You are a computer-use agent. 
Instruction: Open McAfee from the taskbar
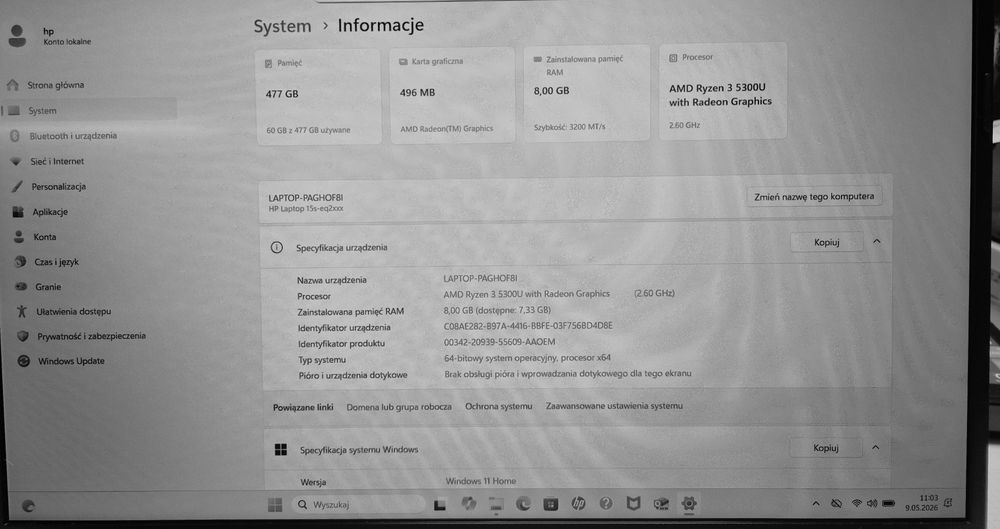point(633,503)
